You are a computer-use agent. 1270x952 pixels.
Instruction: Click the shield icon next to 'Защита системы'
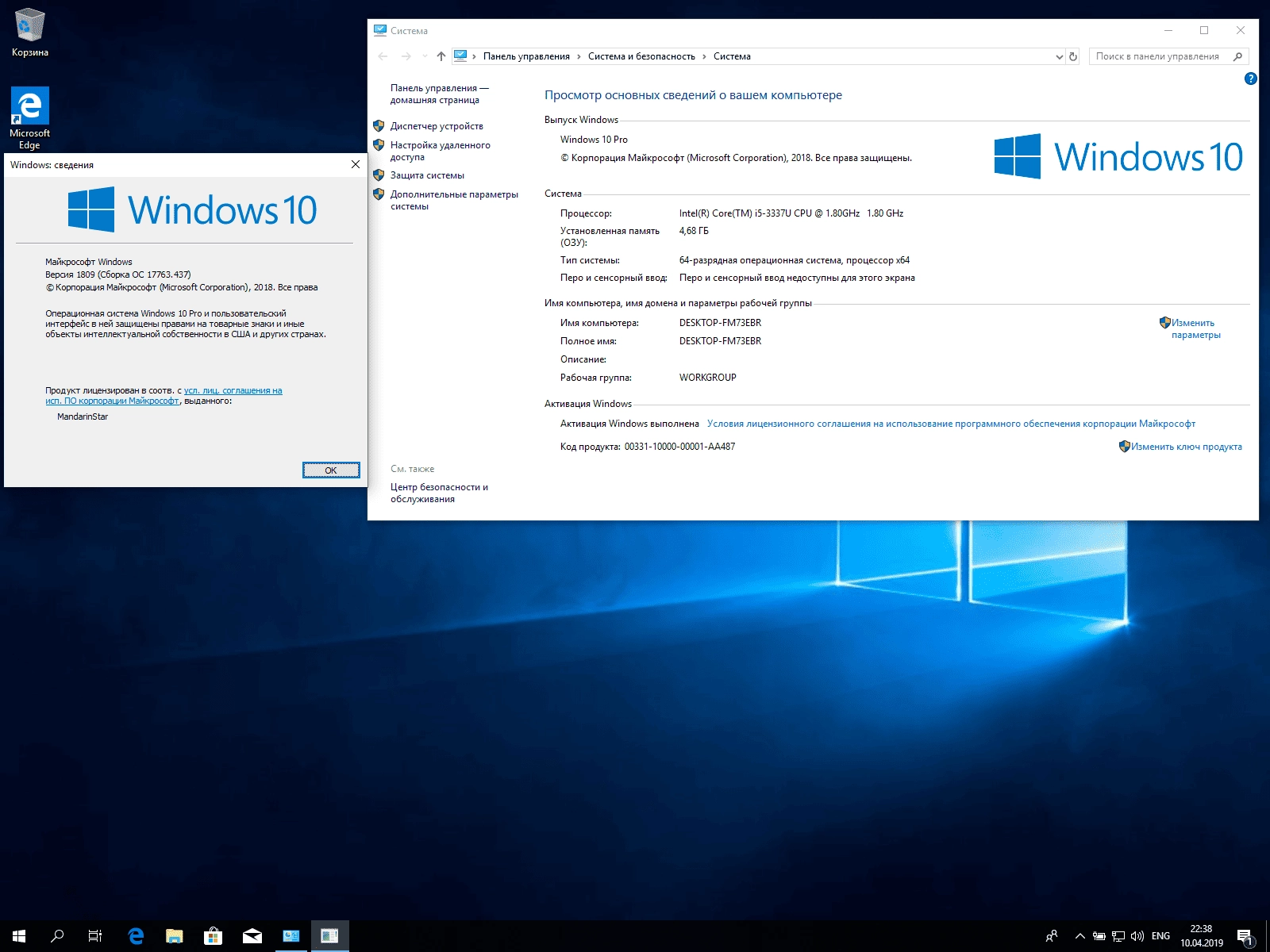pyautogui.click(x=379, y=175)
